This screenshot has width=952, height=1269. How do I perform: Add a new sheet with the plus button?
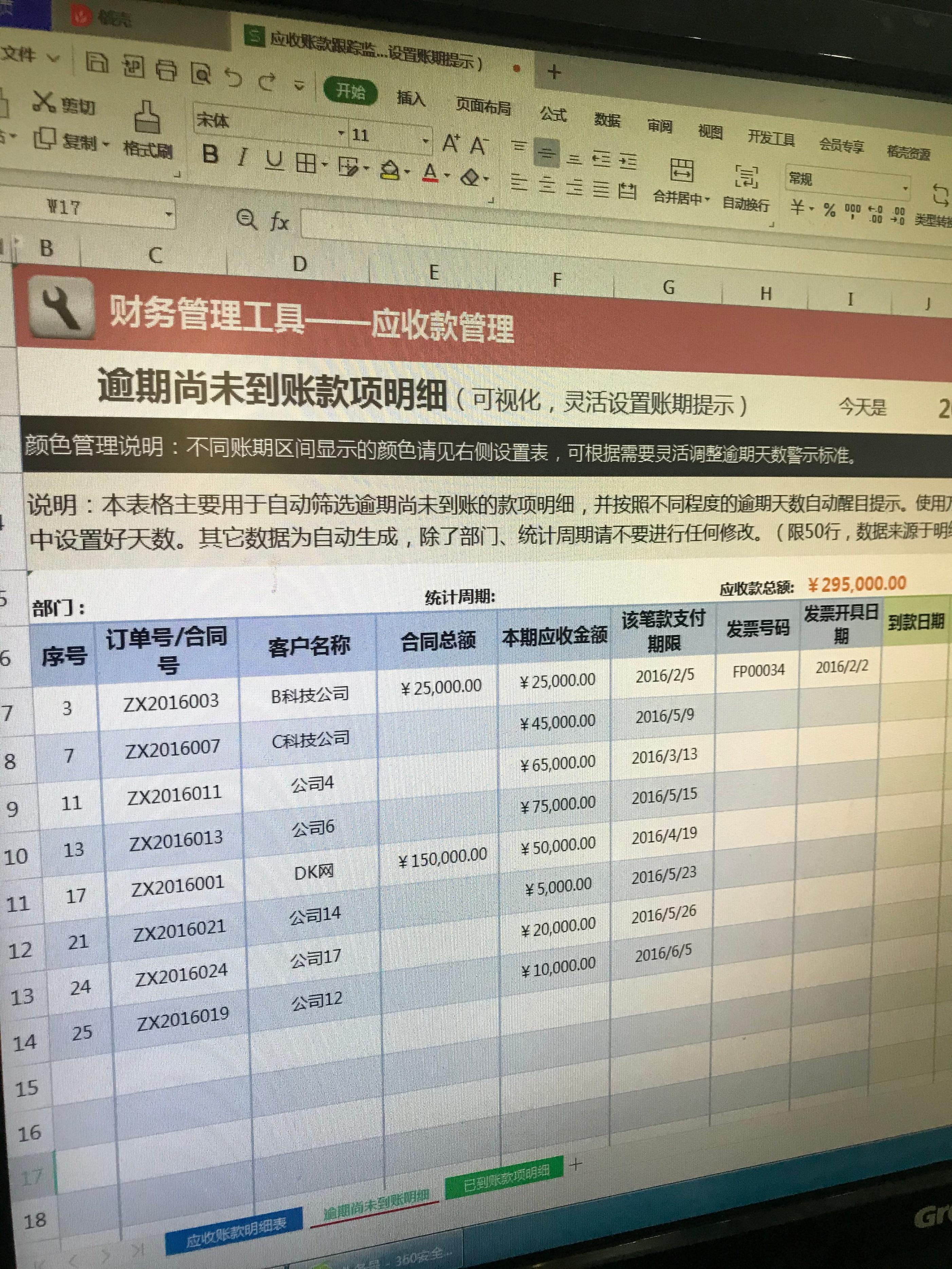(576, 1164)
